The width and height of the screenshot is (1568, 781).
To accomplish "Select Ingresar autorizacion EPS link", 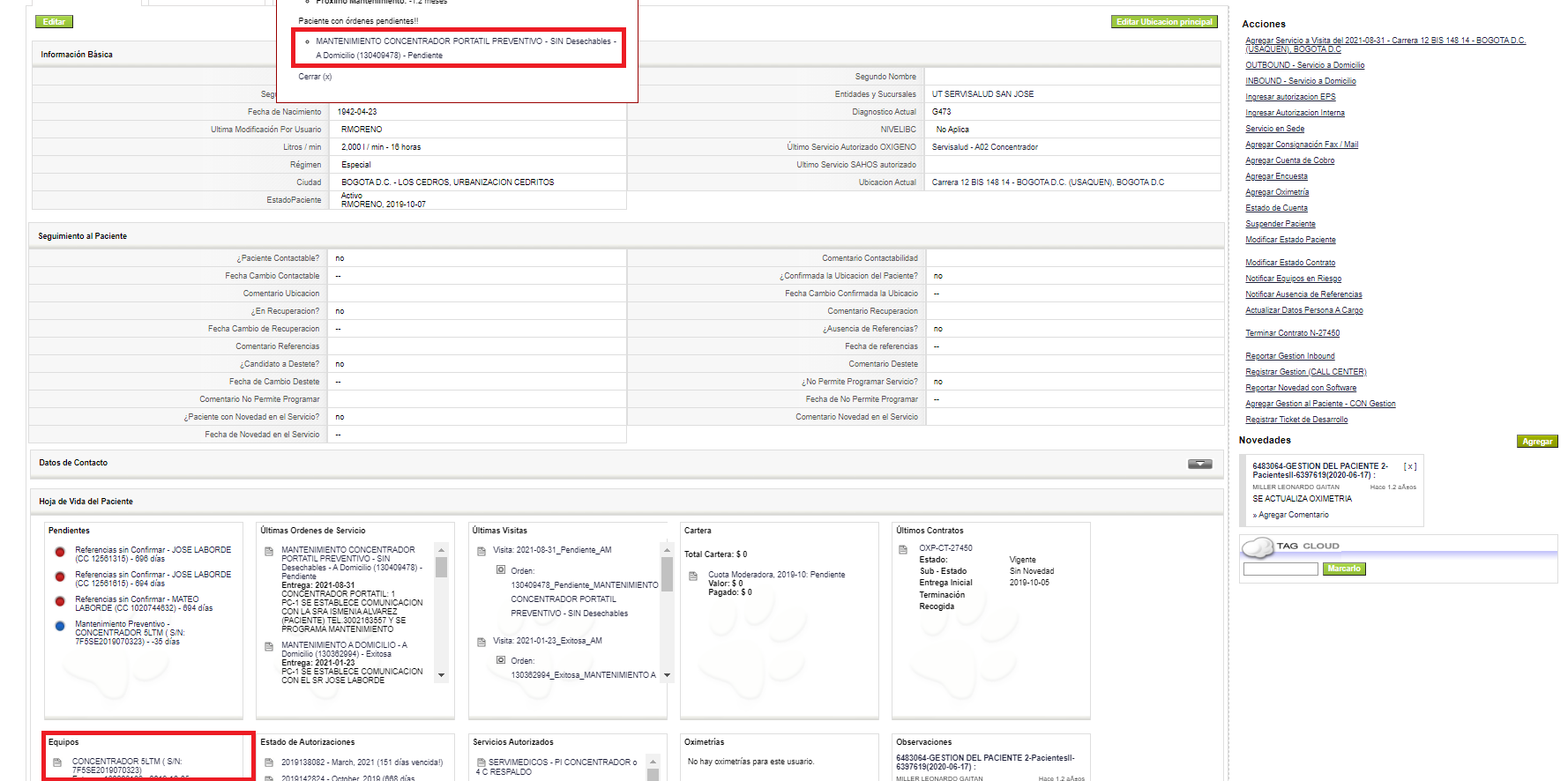I will click(1290, 97).
